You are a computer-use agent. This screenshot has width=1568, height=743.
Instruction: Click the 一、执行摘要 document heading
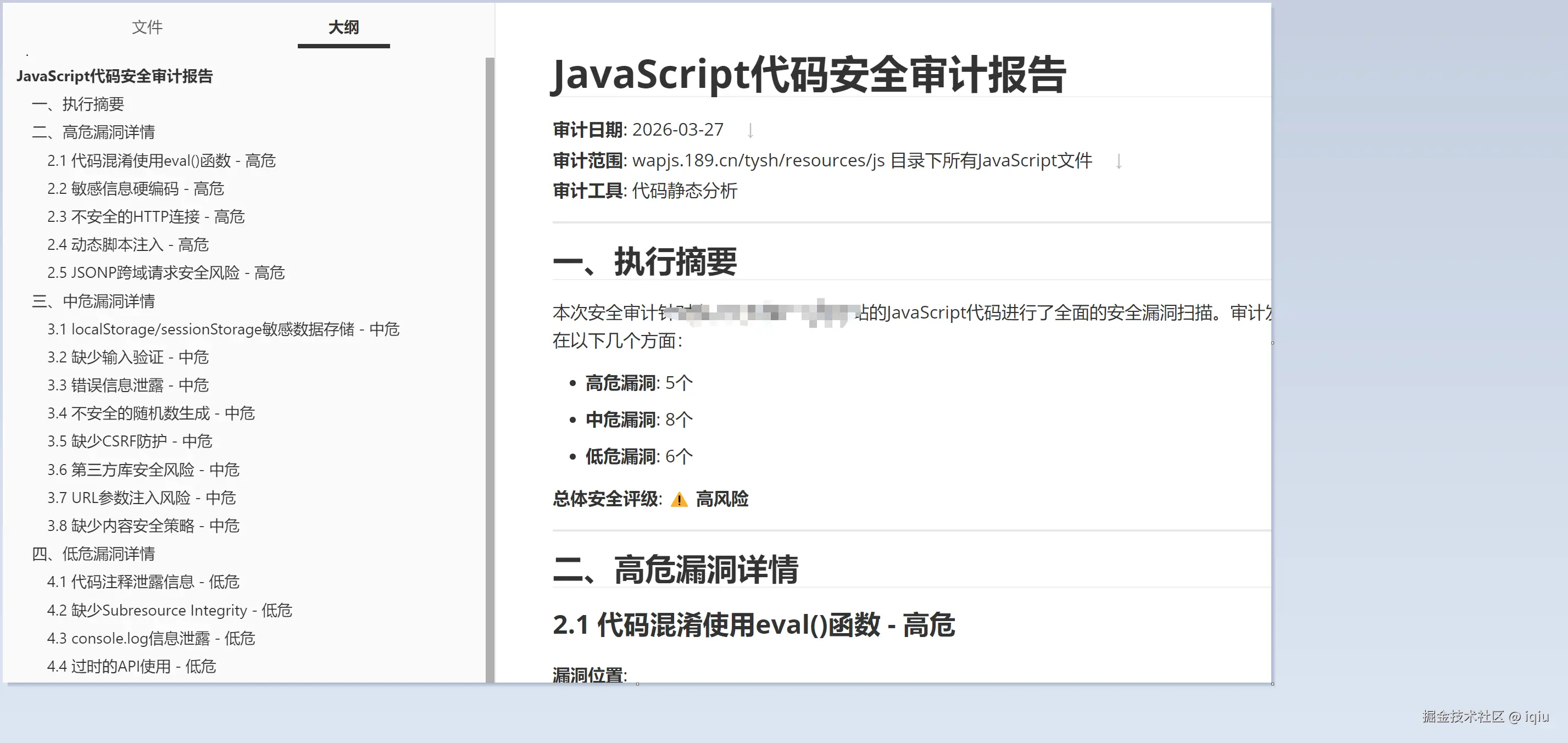(644, 262)
